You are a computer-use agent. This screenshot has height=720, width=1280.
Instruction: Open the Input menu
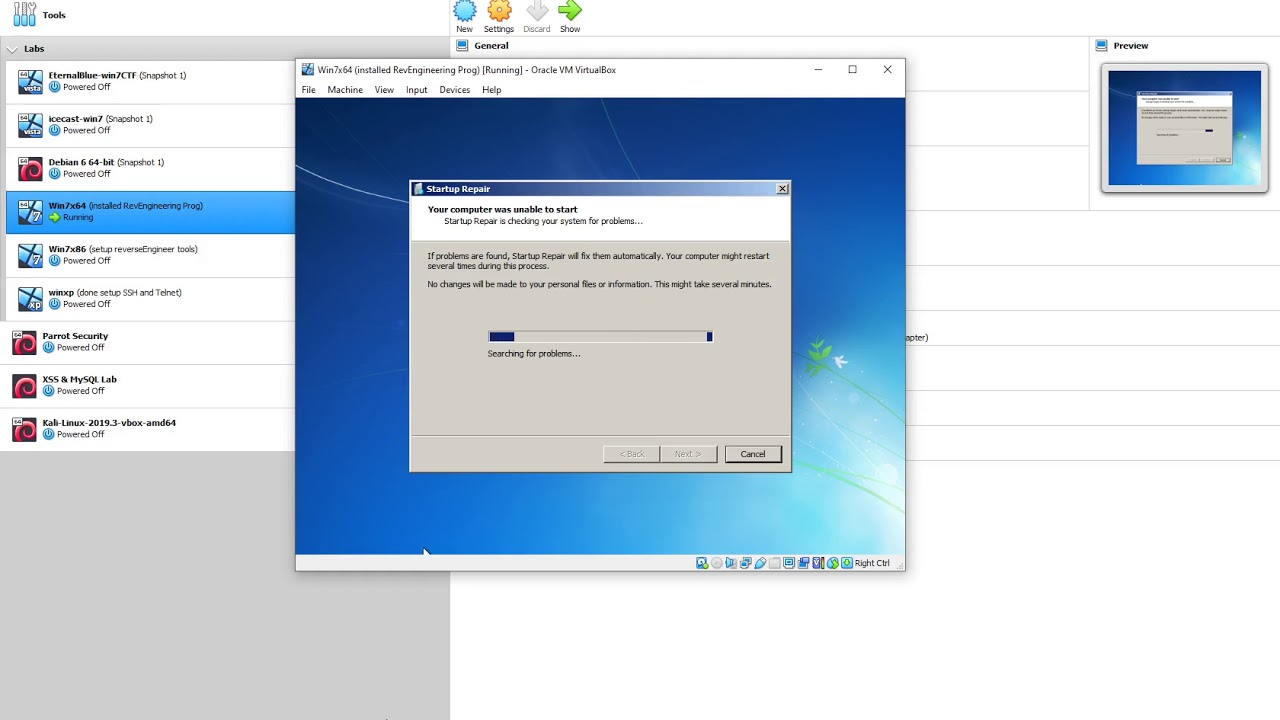point(416,90)
